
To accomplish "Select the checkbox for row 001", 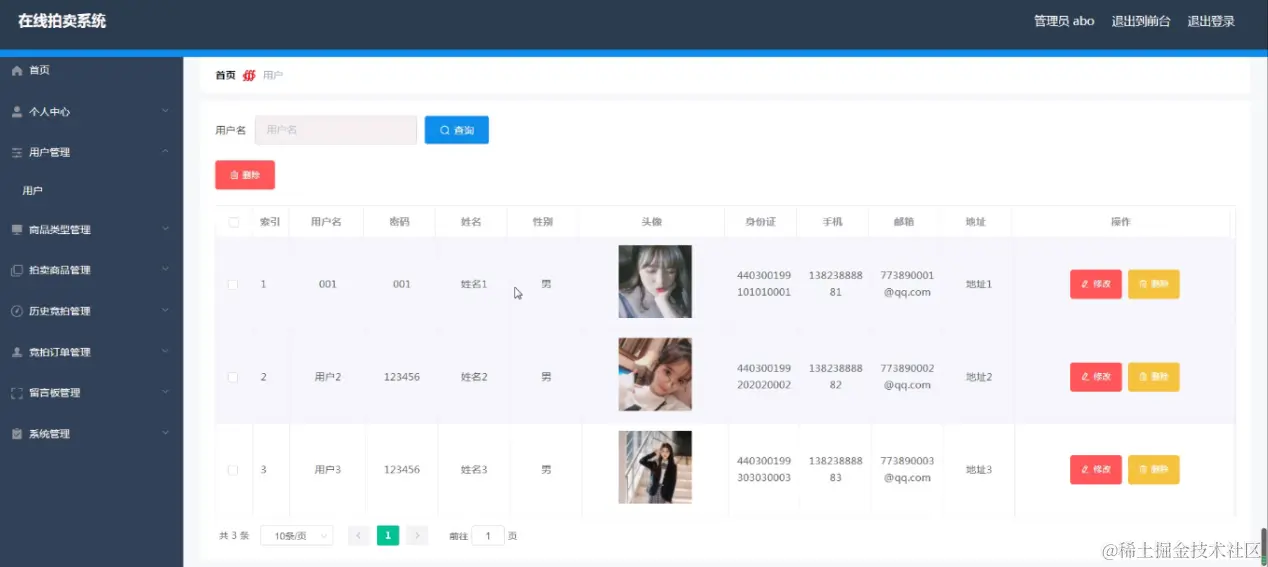I will [233, 285].
